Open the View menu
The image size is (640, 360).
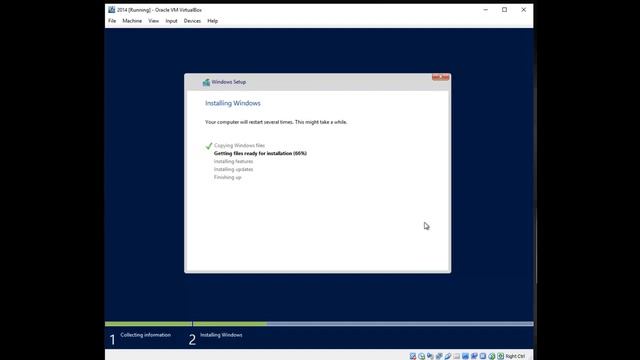pyautogui.click(x=153, y=21)
